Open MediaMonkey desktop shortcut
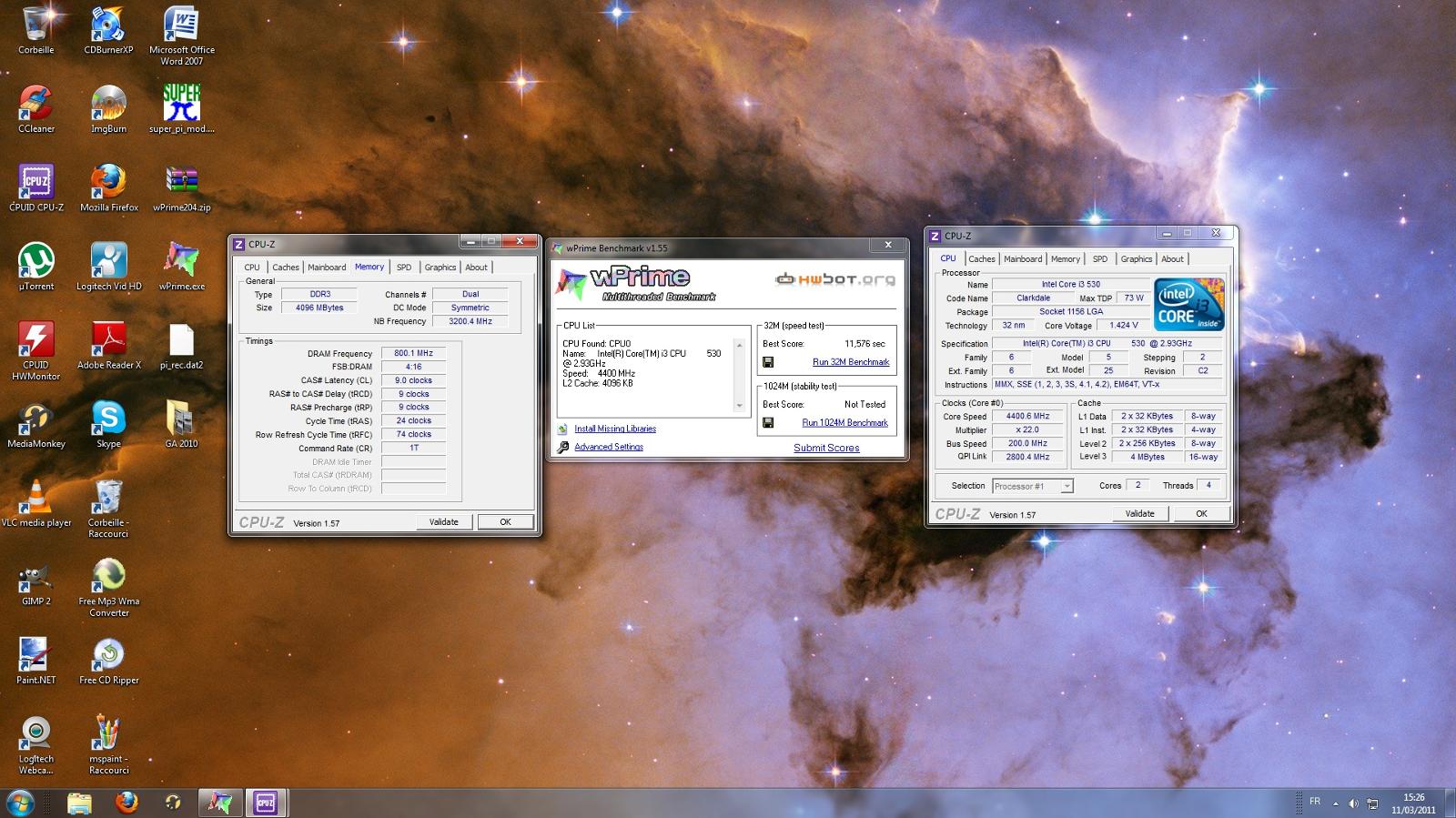 (36, 424)
